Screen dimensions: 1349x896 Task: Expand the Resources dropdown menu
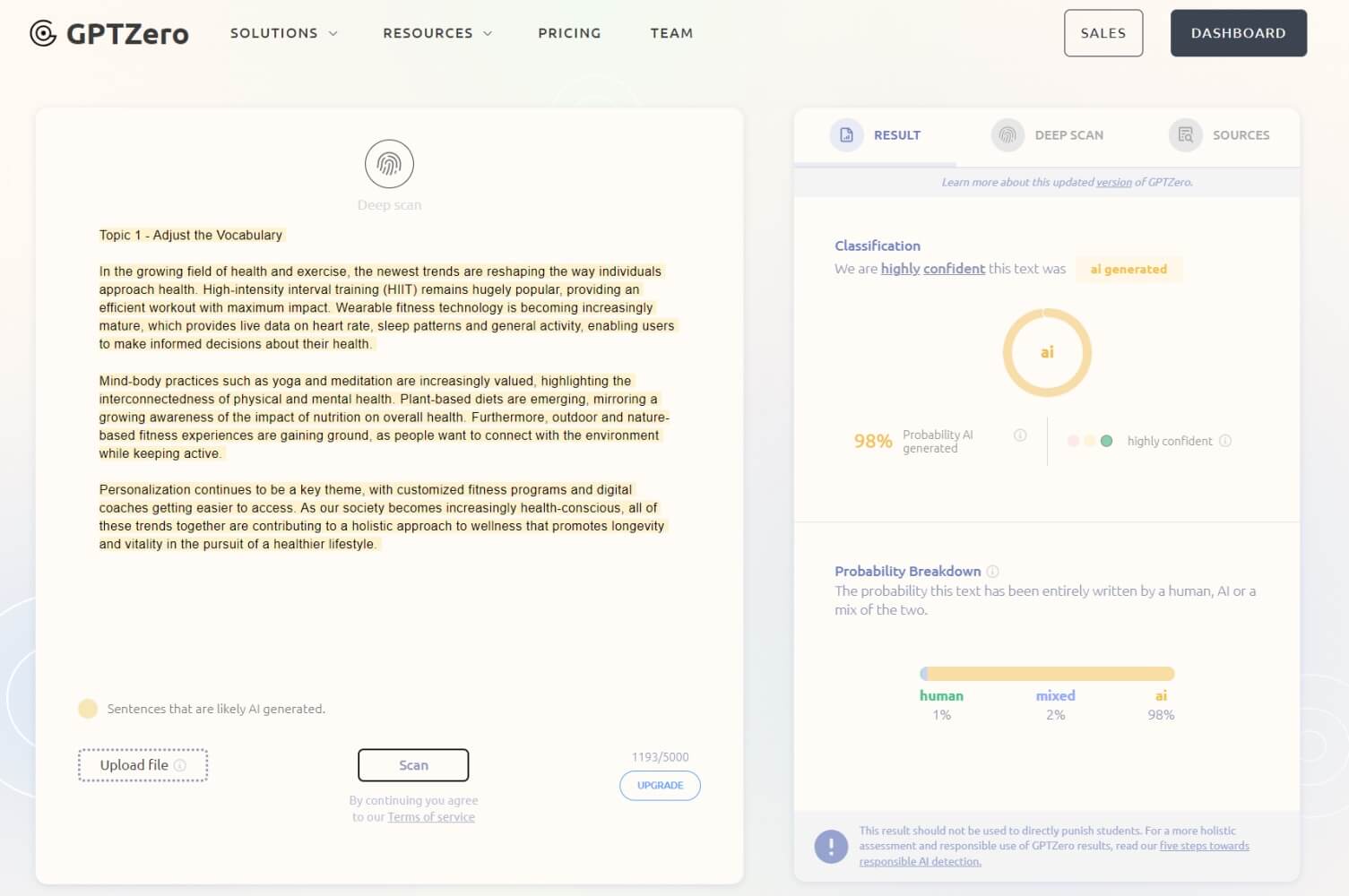click(437, 33)
